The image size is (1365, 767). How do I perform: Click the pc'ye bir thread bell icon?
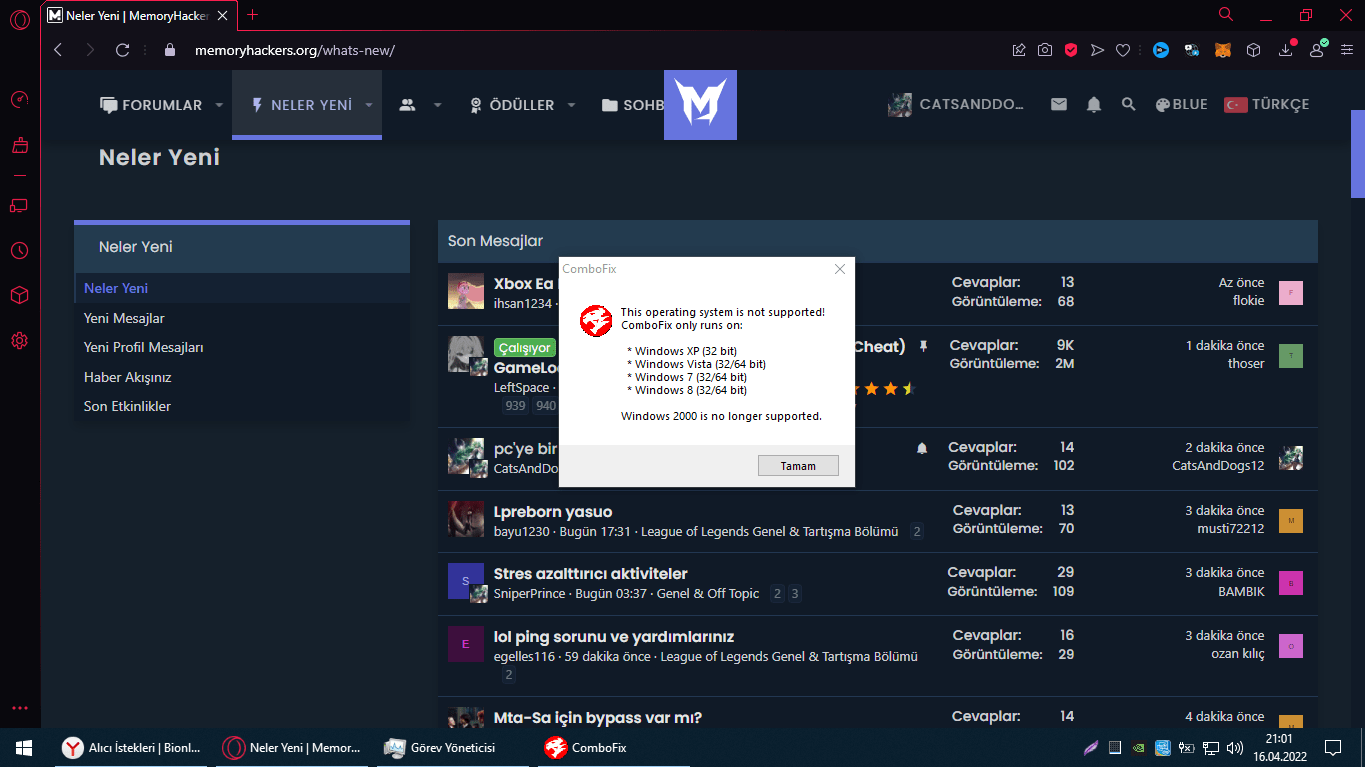pos(922,448)
